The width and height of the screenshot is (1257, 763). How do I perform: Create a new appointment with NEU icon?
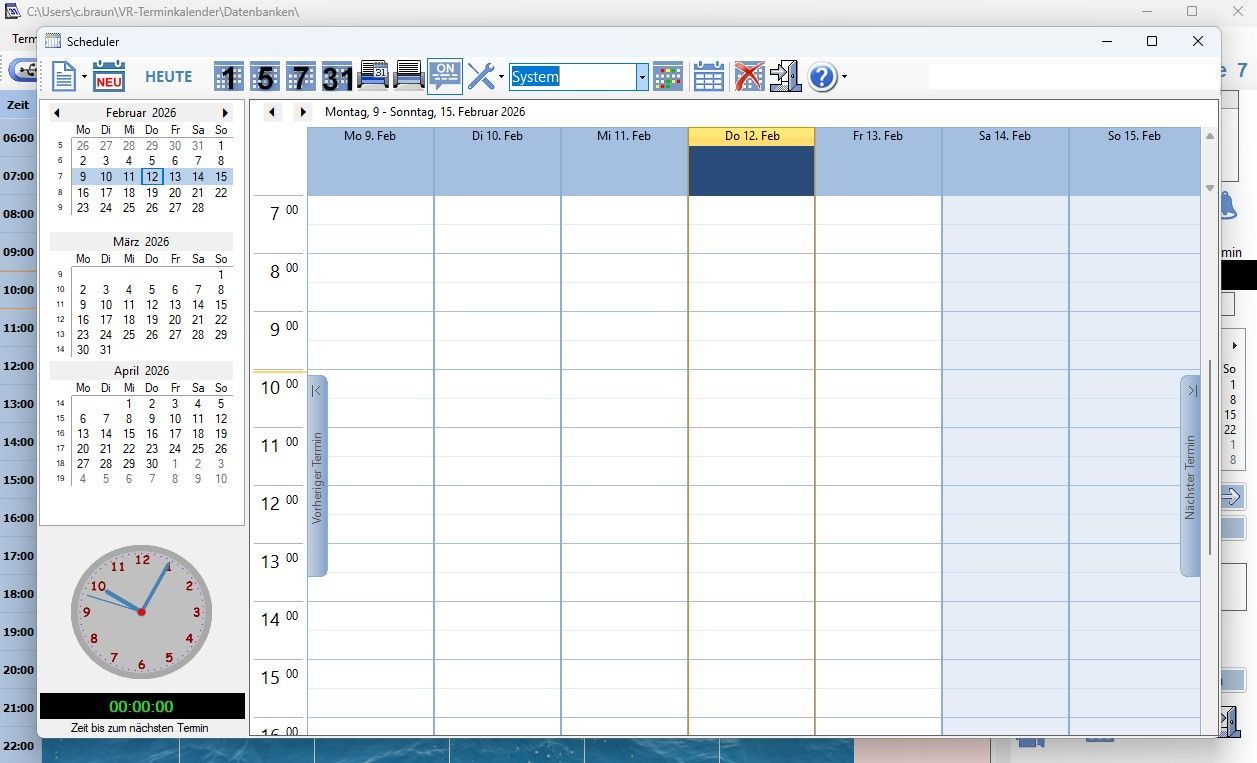[x=109, y=77]
